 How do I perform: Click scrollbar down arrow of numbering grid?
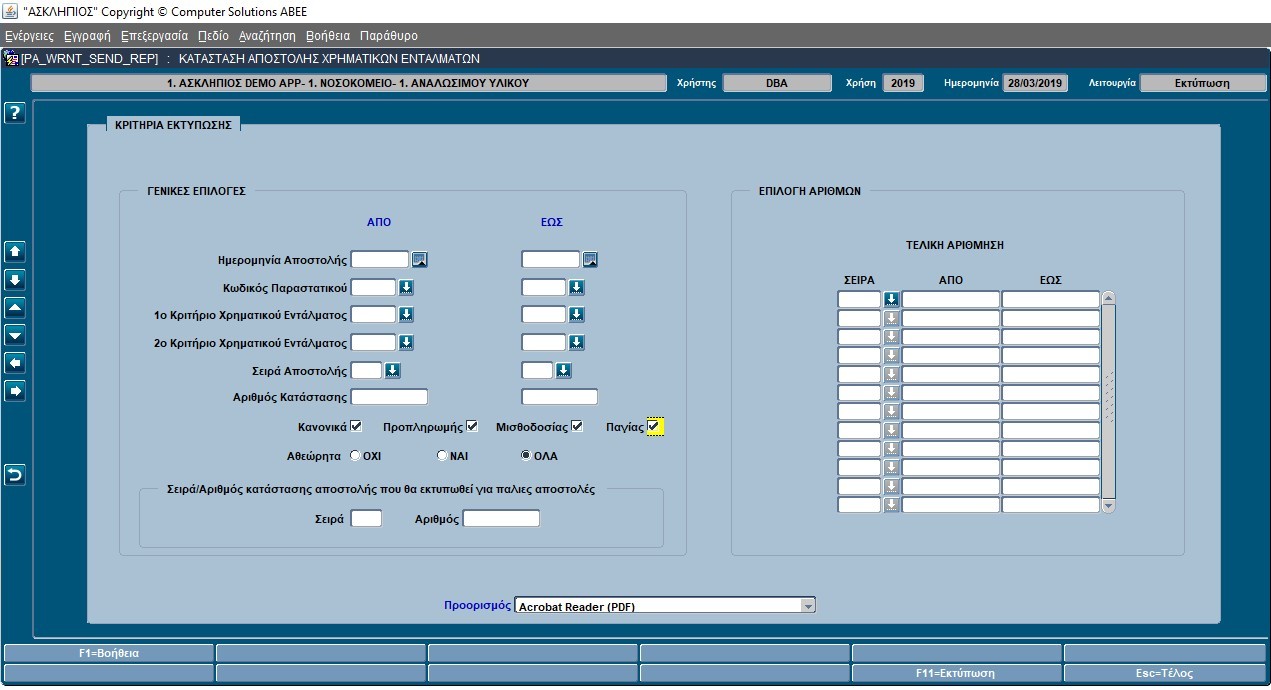(x=1108, y=506)
